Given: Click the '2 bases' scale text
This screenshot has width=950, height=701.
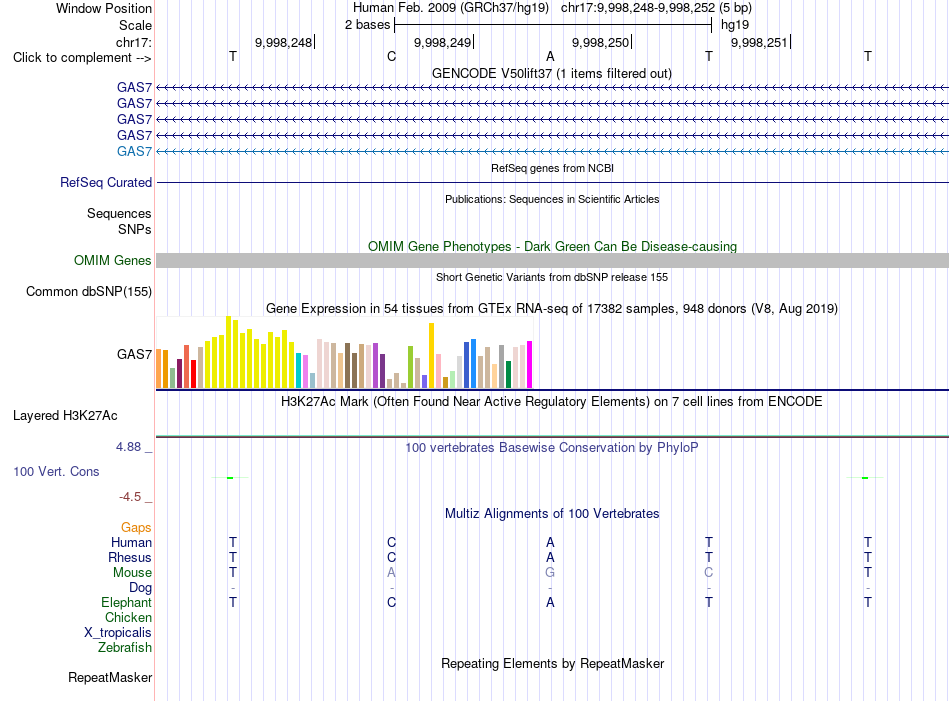Looking at the screenshot, I should point(368,25).
